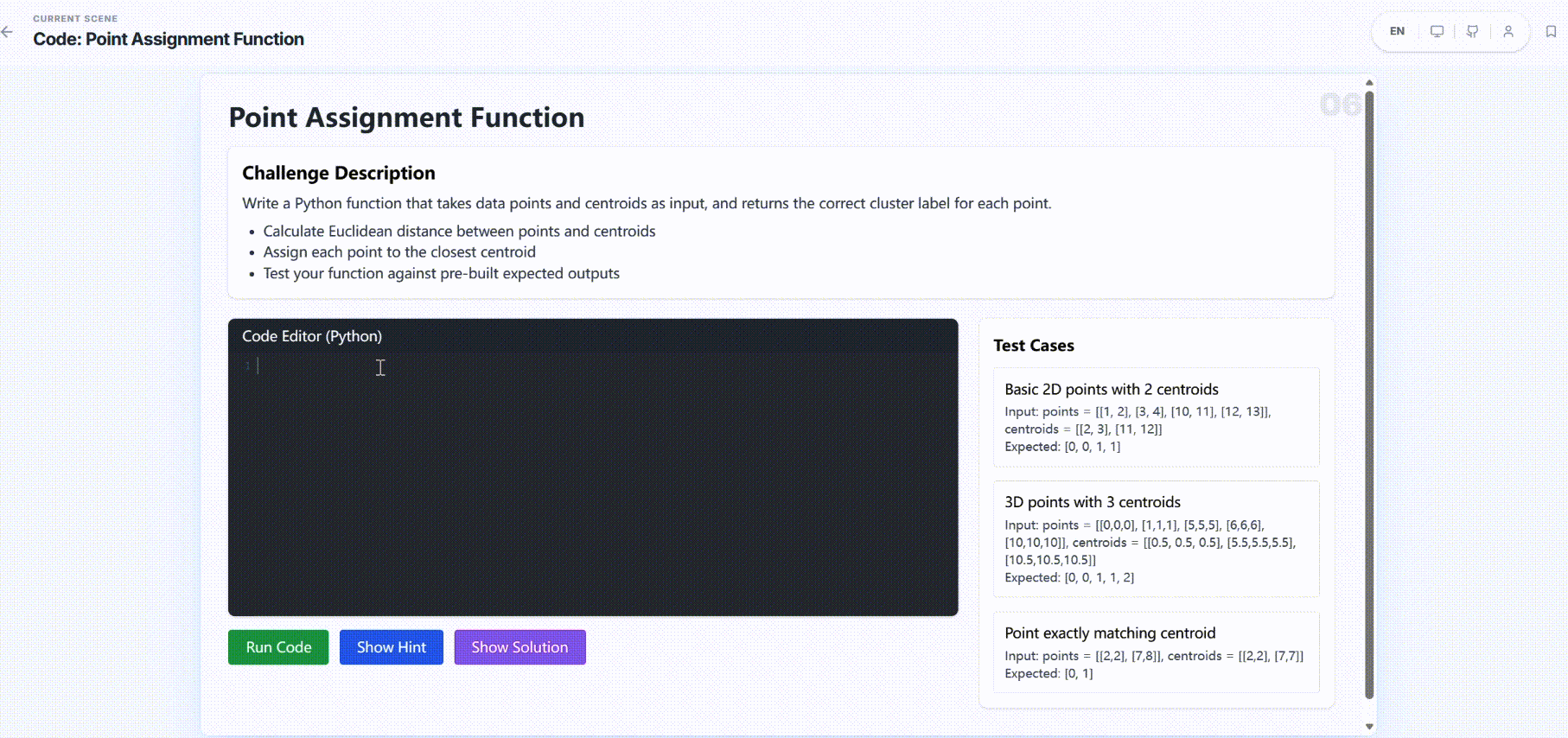This screenshot has height=738, width=1568.
Task: Click the green Run Code button
Action: 278,647
